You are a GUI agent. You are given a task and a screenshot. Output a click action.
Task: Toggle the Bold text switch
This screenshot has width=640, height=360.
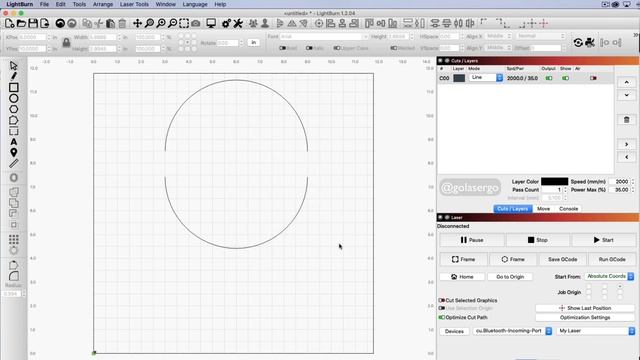282,48
